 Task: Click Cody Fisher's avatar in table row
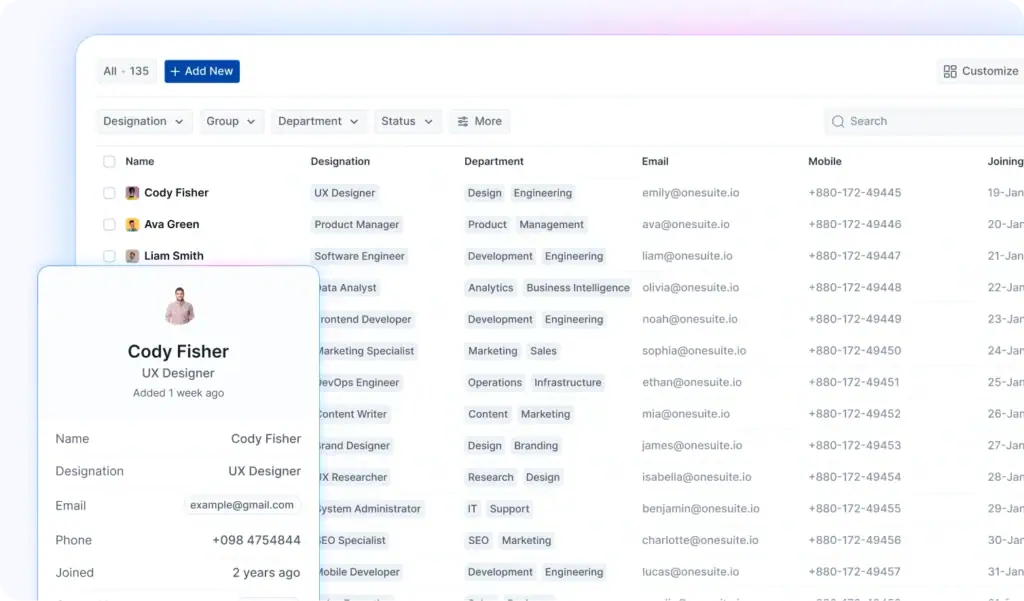point(132,193)
